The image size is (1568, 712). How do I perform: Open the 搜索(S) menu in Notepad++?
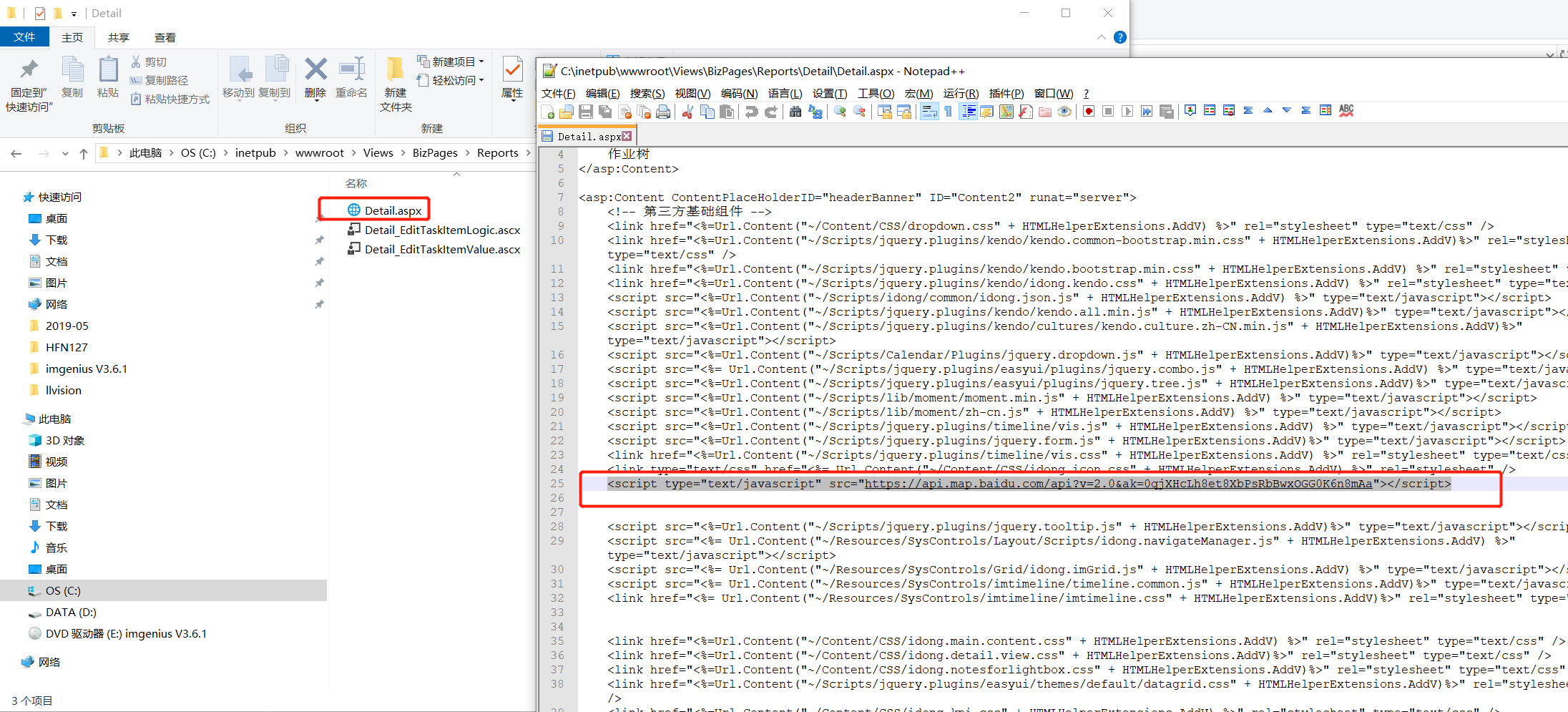647,94
